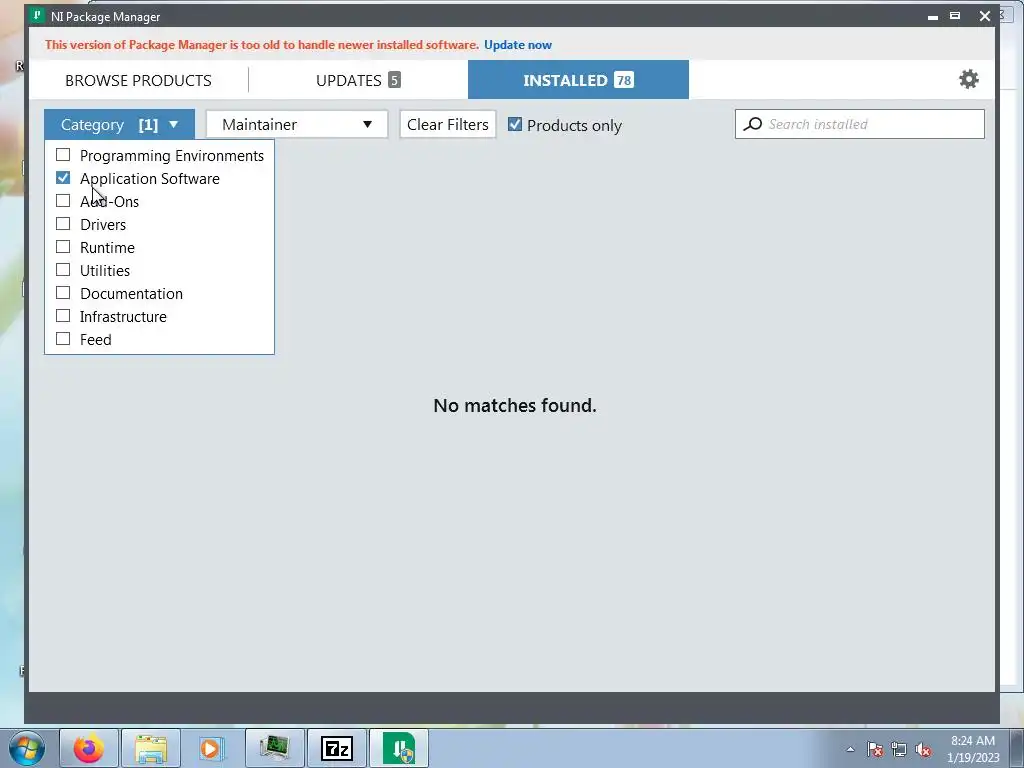The width and height of the screenshot is (1024, 768).
Task: Open the system monitor taskbar icon
Action: click(274, 748)
